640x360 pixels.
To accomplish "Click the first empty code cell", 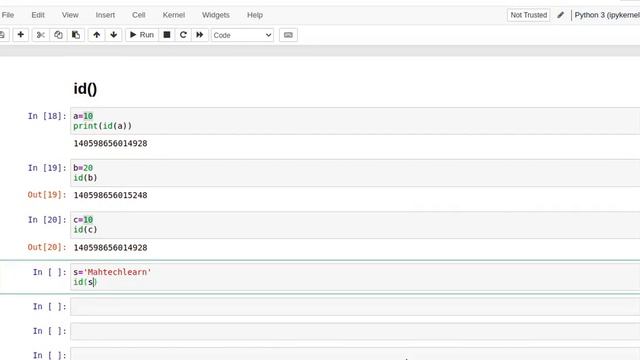I will click(x=355, y=306).
